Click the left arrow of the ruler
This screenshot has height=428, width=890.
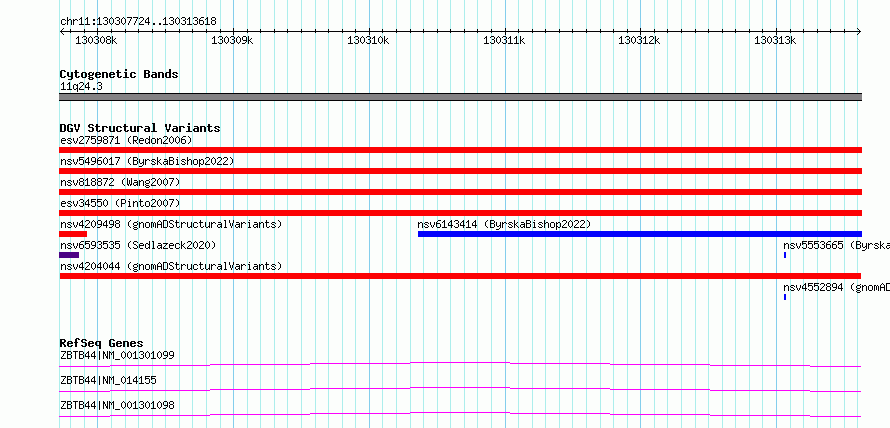(x=62, y=32)
